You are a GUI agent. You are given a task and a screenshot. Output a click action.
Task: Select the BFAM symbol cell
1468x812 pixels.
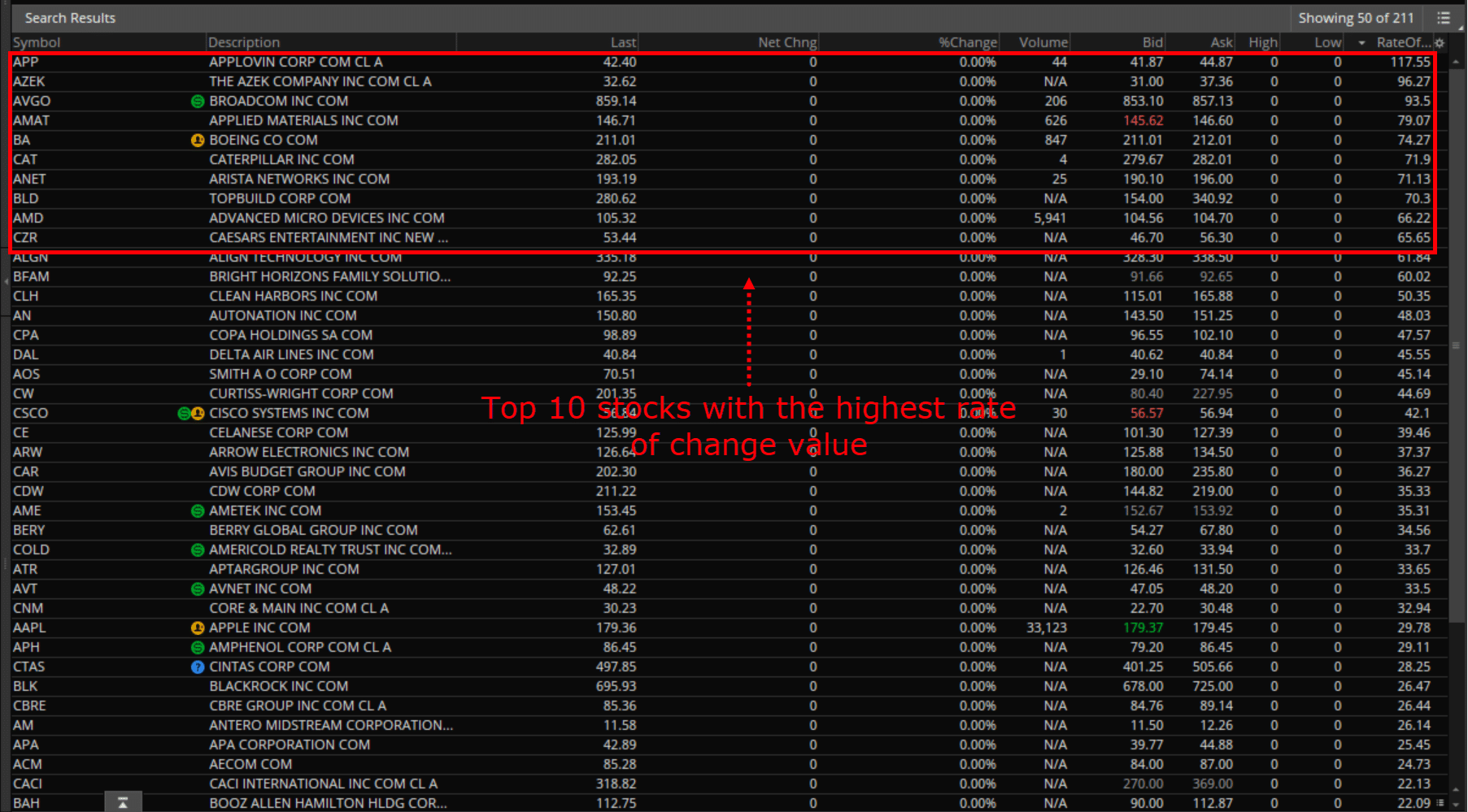31,276
